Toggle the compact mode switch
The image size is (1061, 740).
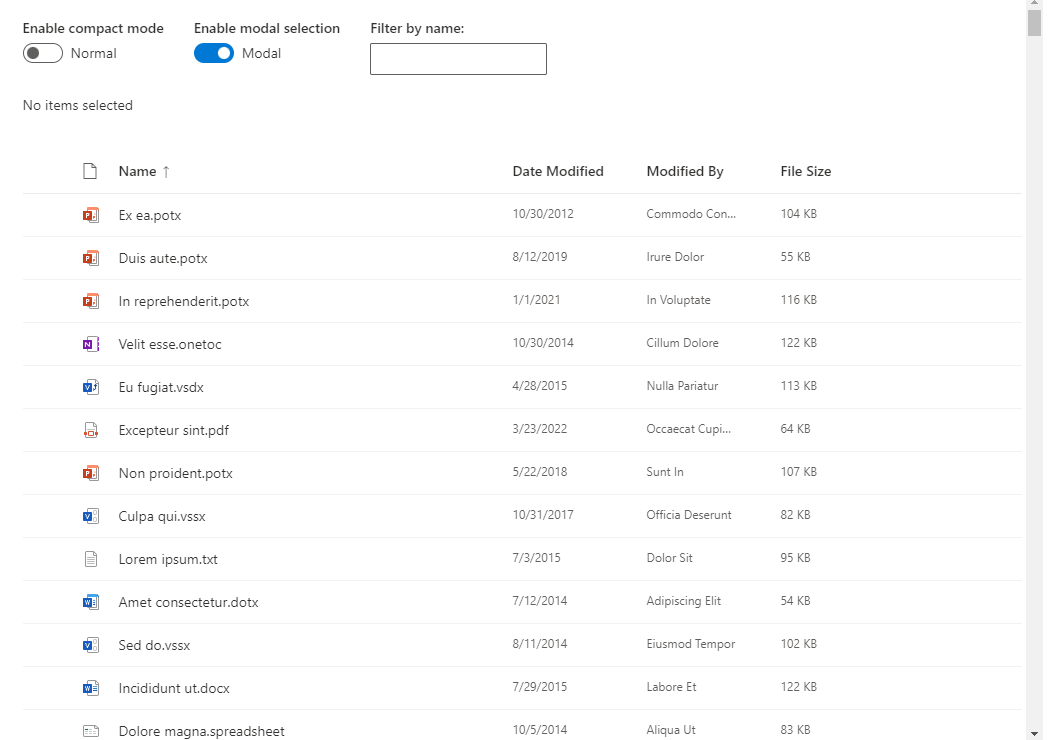(x=43, y=53)
